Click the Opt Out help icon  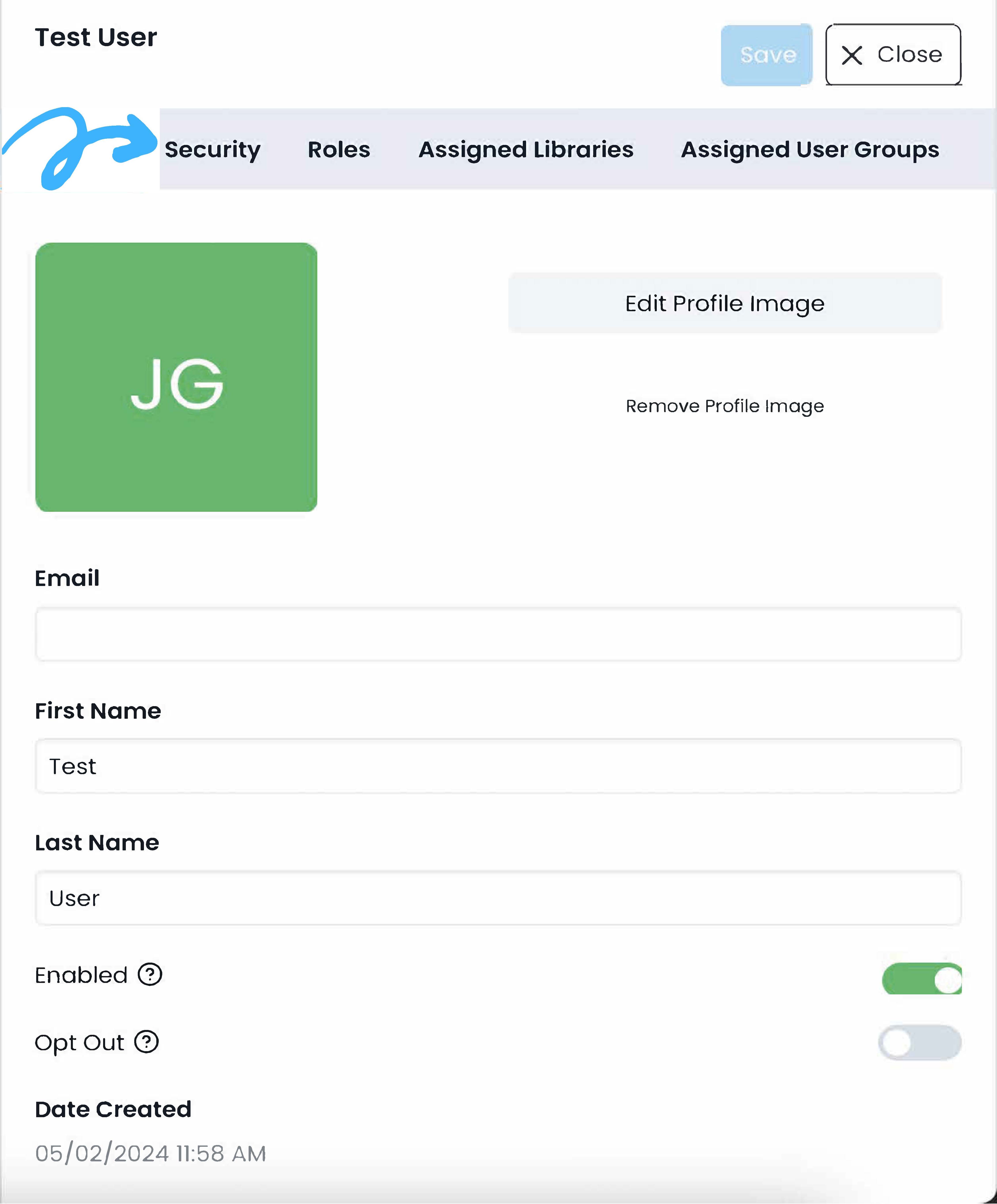point(147,1042)
